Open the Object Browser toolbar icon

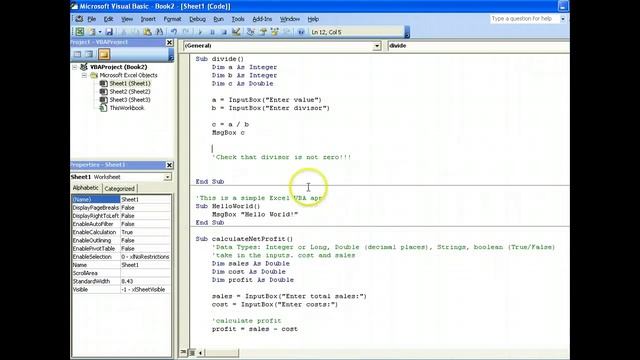pos(275,32)
